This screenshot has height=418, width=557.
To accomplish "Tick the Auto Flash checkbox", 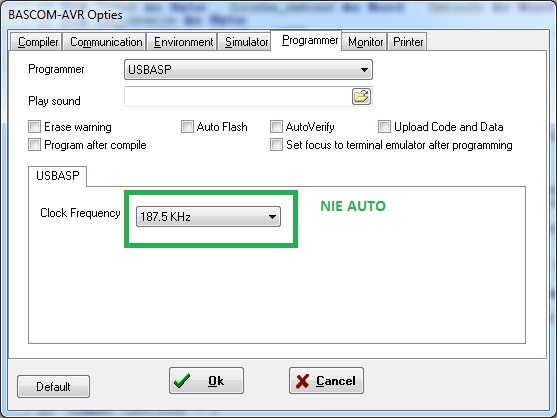I will point(187,126).
